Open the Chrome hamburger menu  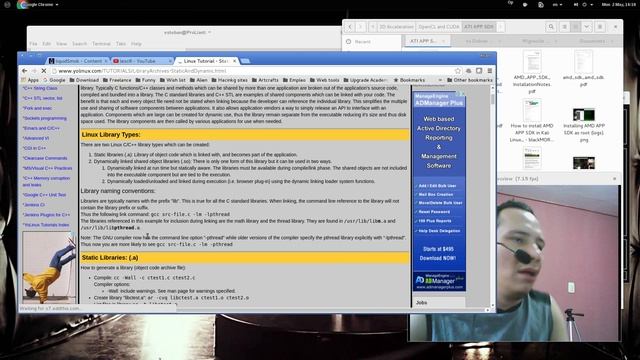[x=489, y=71]
